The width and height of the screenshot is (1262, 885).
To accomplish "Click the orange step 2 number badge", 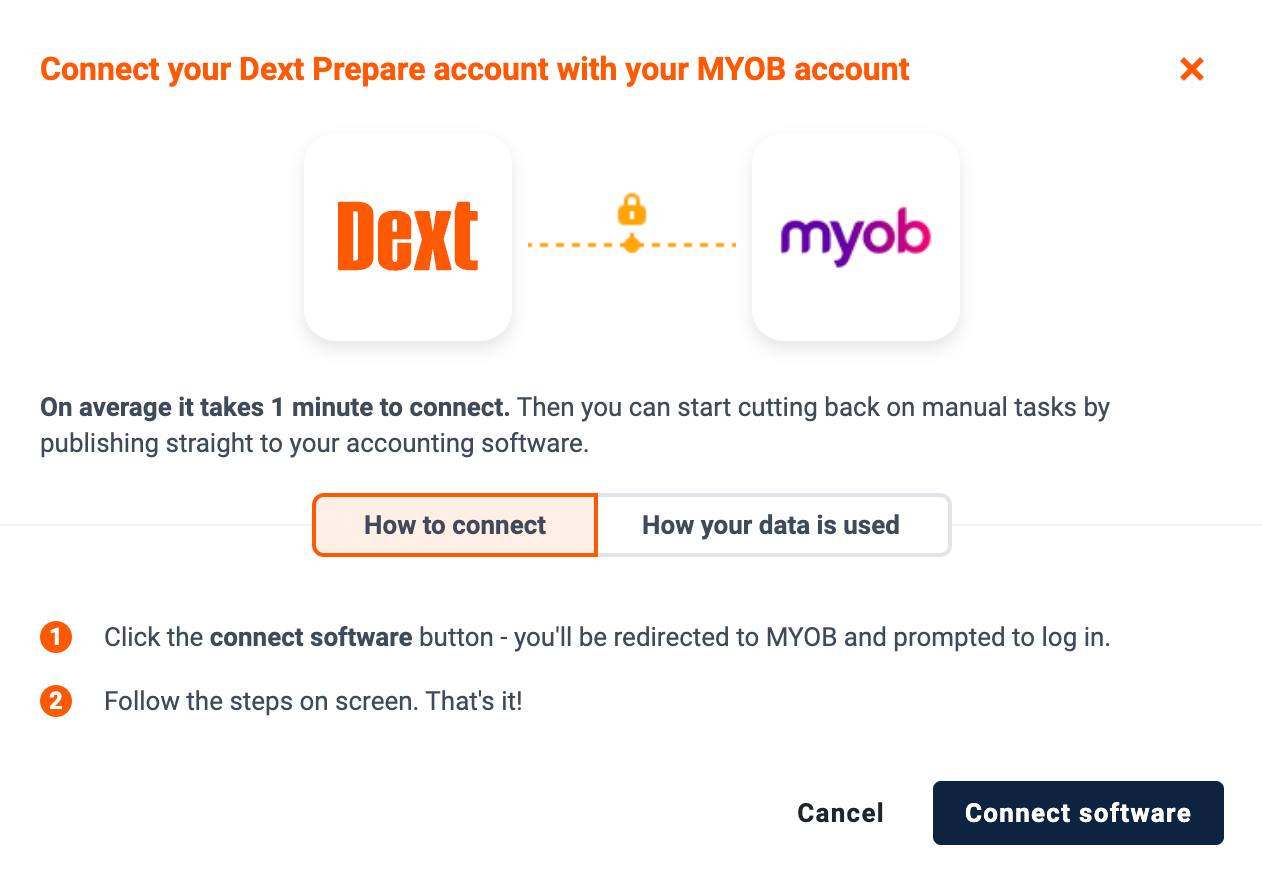I will click(56, 701).
